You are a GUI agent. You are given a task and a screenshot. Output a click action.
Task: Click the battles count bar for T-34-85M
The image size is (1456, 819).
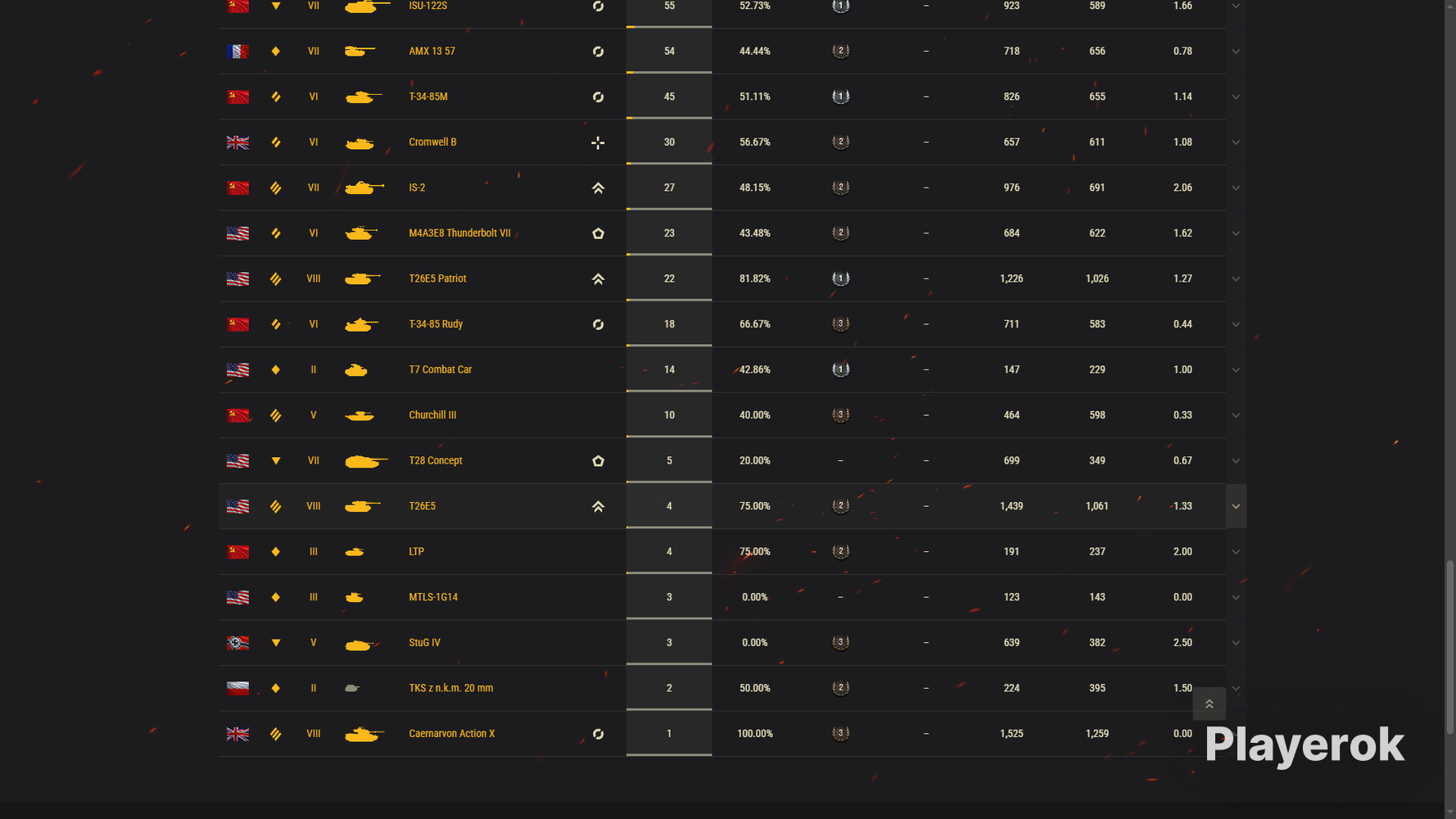(669, 97)
